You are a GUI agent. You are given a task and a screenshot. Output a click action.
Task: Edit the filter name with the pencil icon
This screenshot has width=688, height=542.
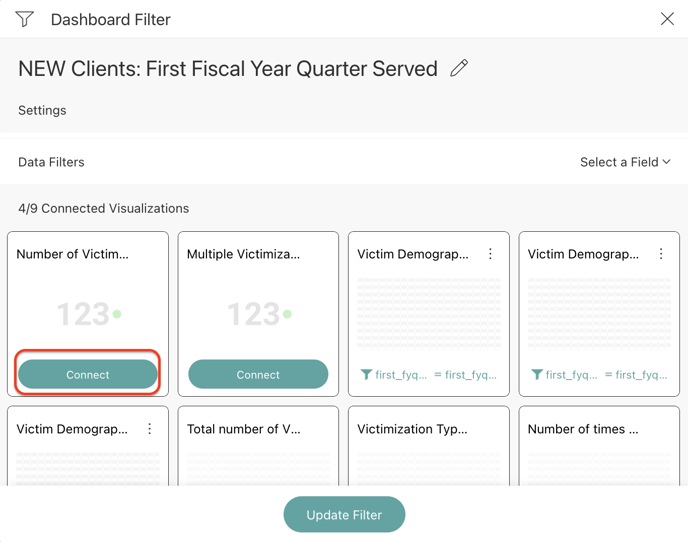[x=459, y=68]
